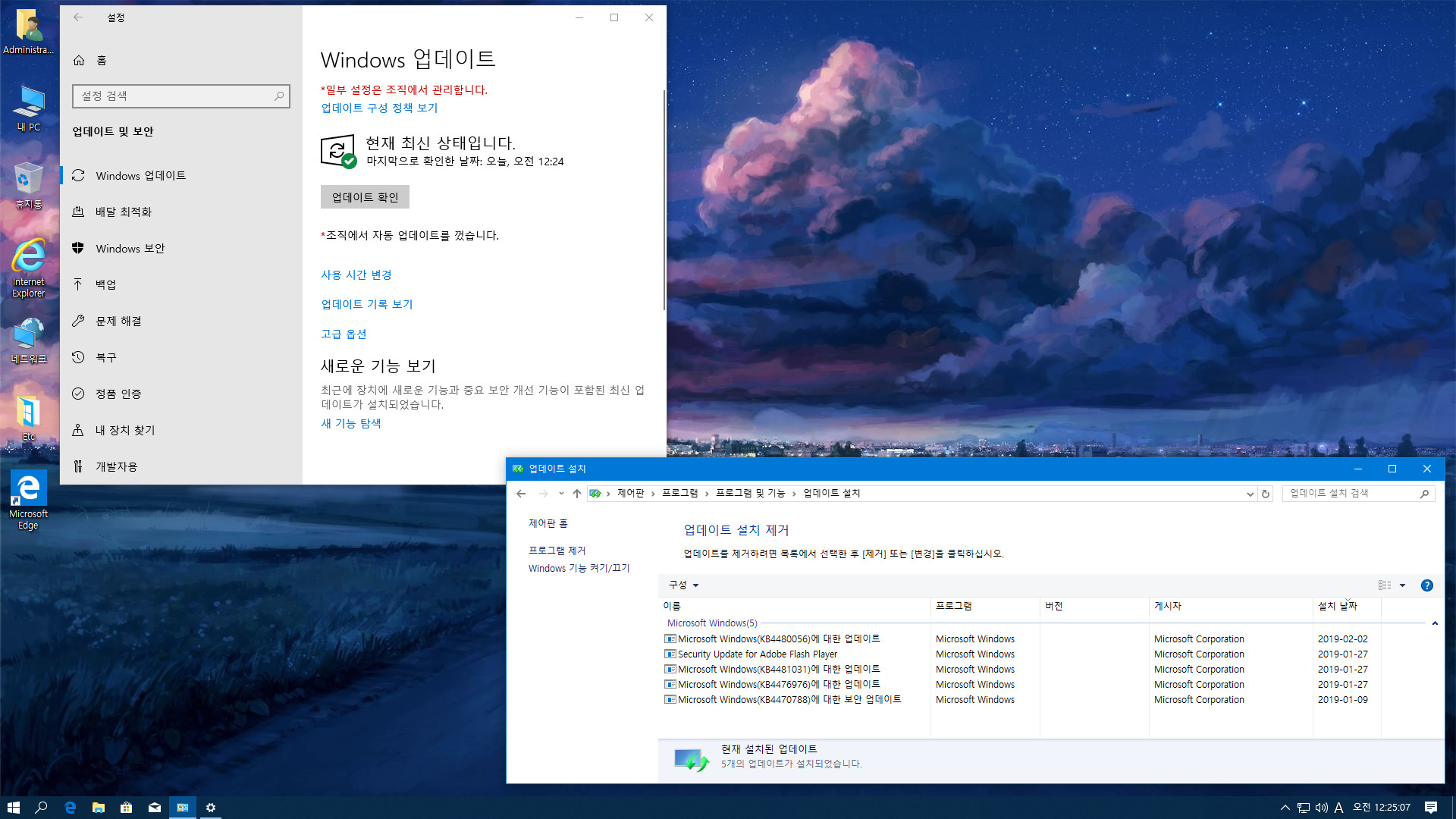Image resolution: width=1456 pixels, height=819 pixels.
Task: Sort list by 설치 날짜 column header
Action: tap(1347, 606)
